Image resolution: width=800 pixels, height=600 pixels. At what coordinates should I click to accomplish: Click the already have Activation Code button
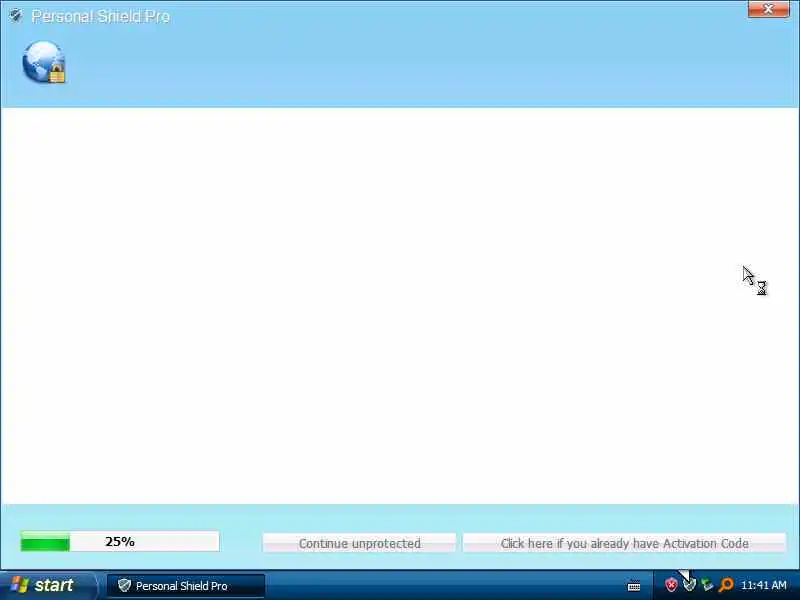tap(624, 543)
